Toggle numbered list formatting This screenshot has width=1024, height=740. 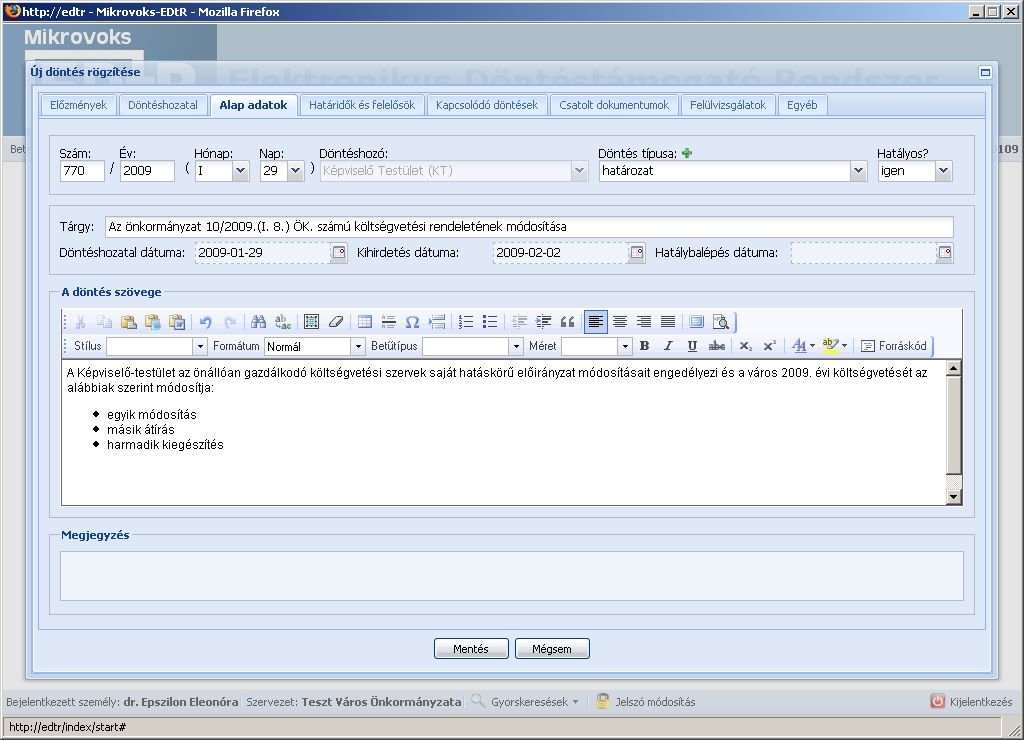click(x=466, y=322)
